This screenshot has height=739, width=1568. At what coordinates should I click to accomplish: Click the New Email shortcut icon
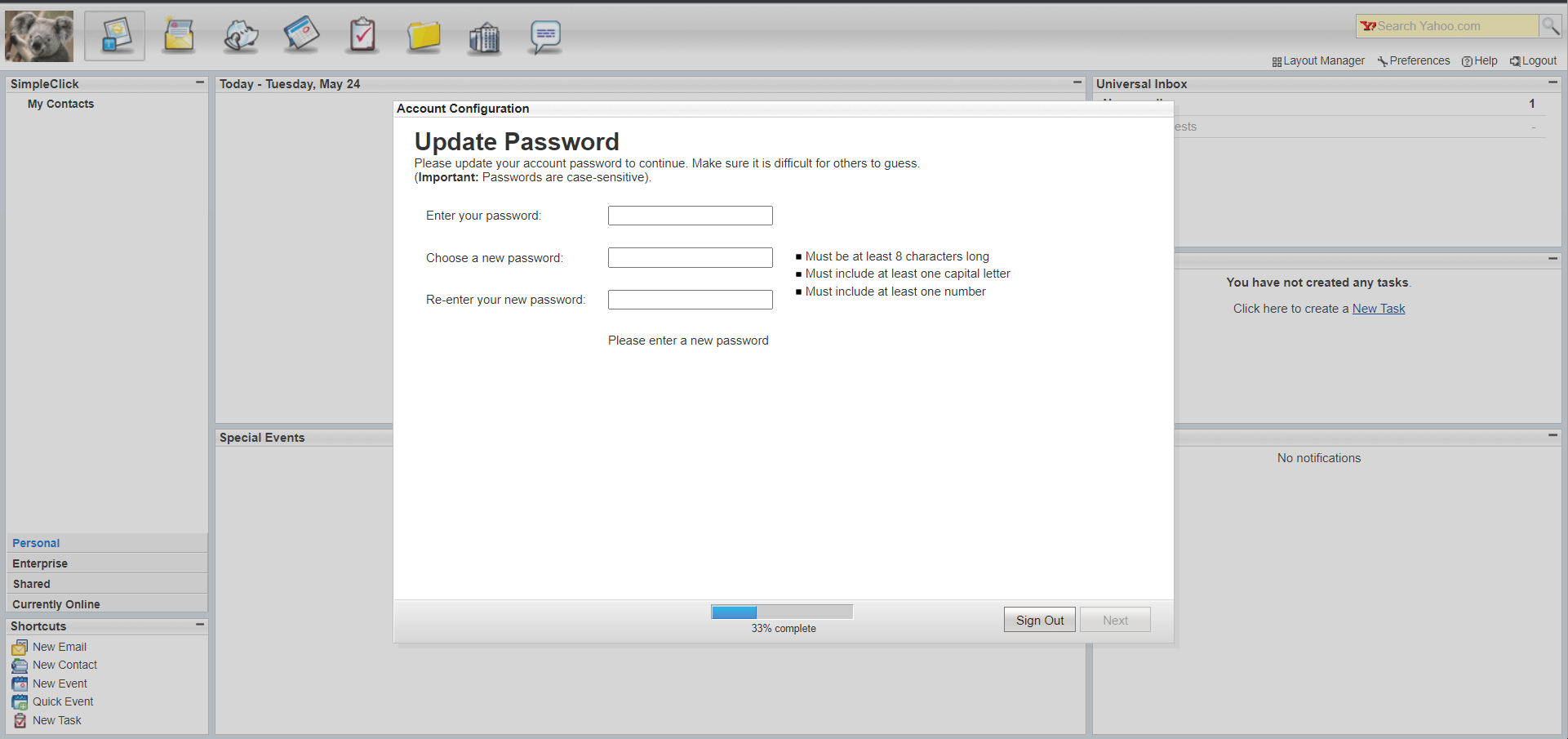click(20, 648)
